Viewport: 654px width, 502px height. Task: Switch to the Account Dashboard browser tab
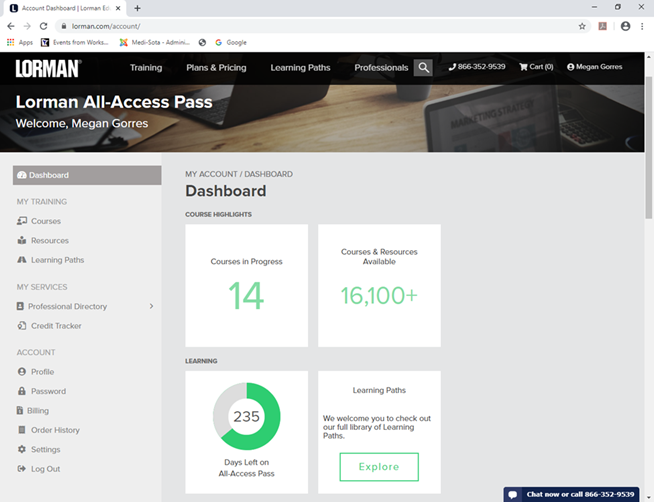point(66,8)
